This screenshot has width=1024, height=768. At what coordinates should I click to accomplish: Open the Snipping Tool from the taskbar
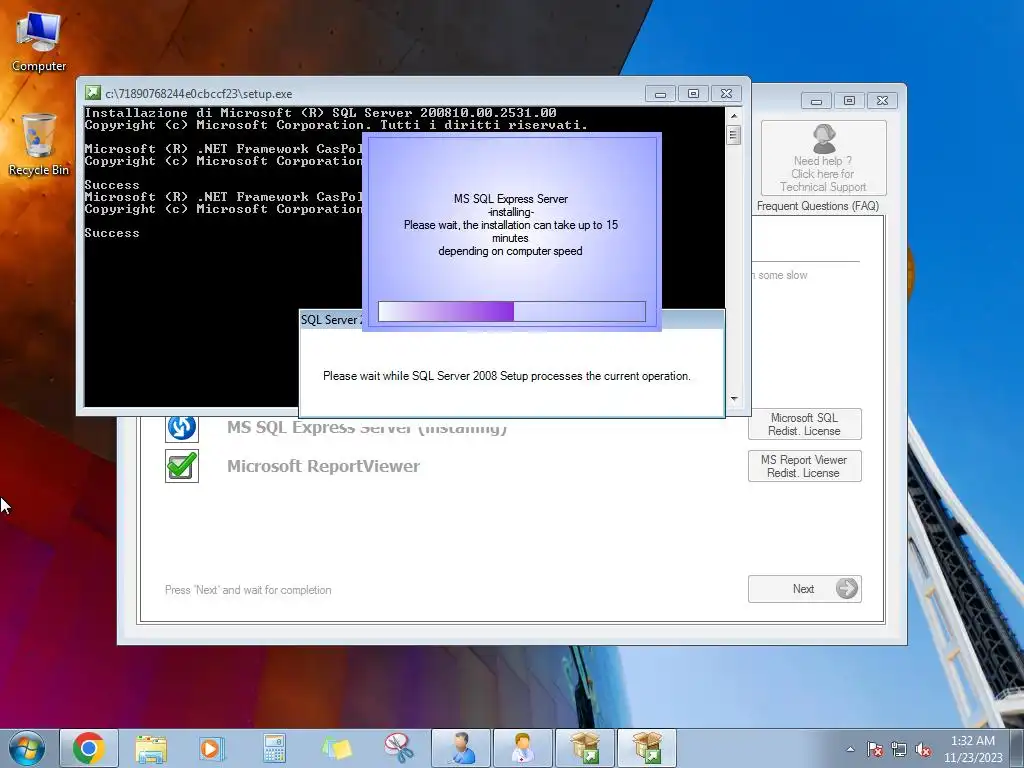point(398,748)
